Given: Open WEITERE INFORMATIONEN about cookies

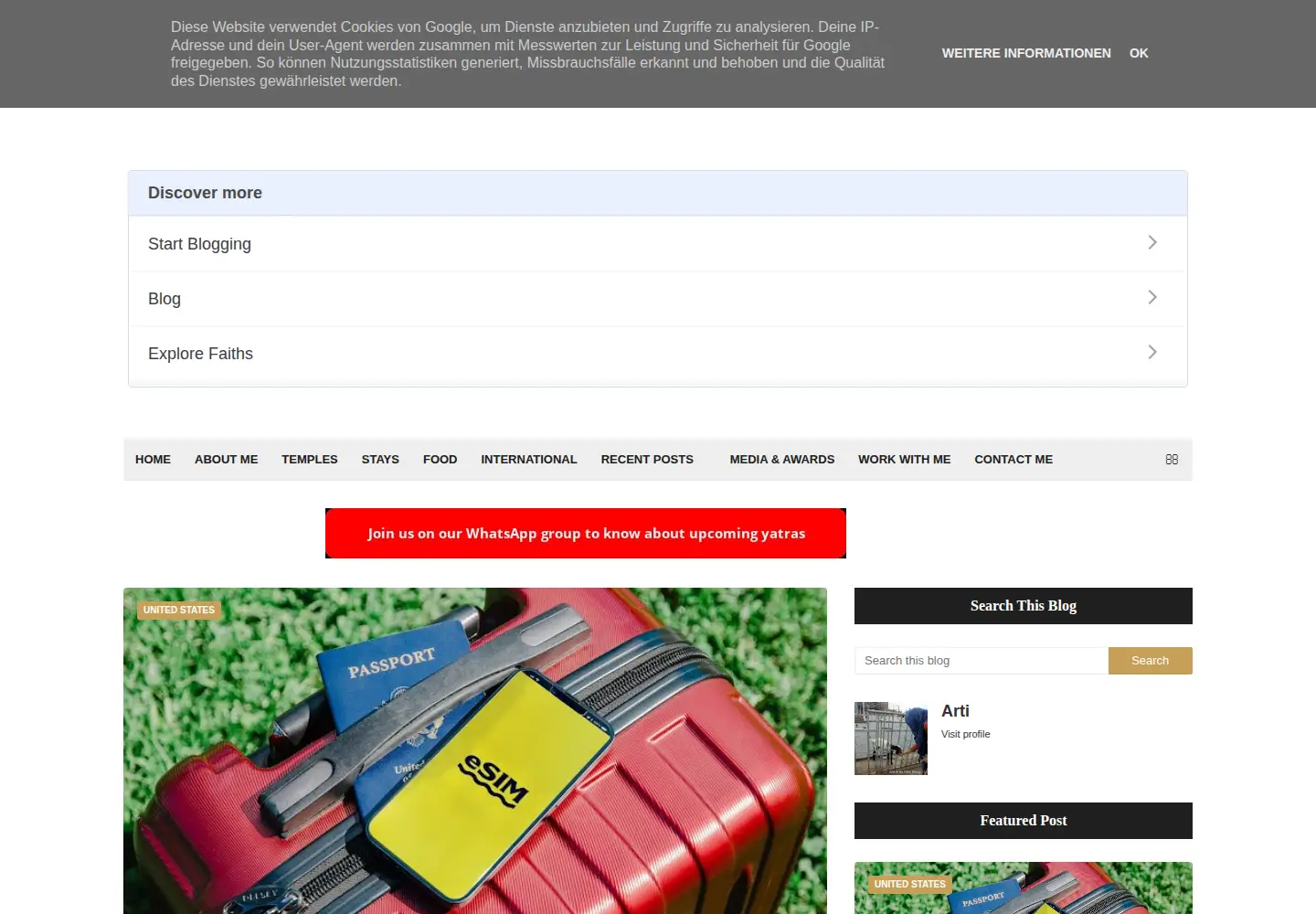Looking at the screenshot, I should 1026,53.
